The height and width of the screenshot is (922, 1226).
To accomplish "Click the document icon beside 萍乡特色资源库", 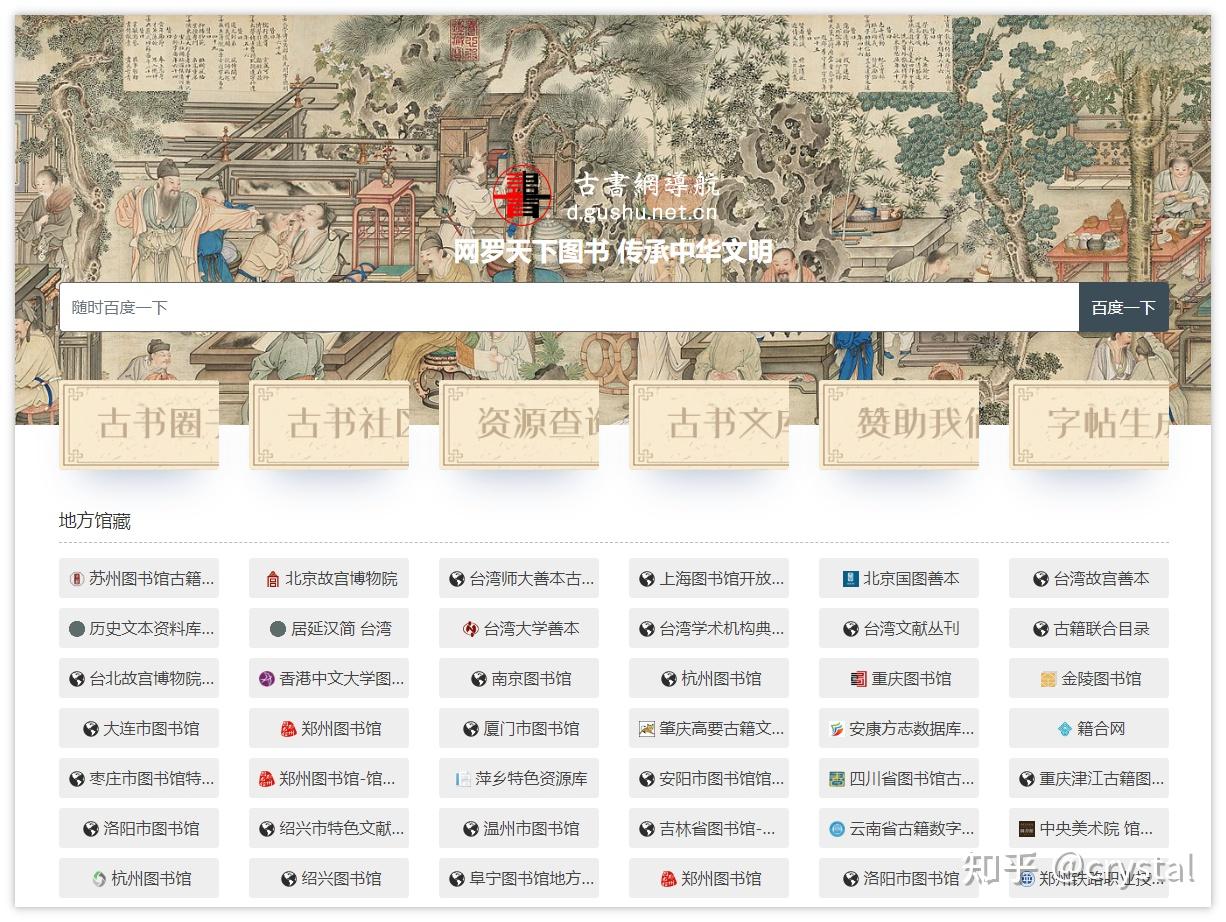I will click(463, 779).
